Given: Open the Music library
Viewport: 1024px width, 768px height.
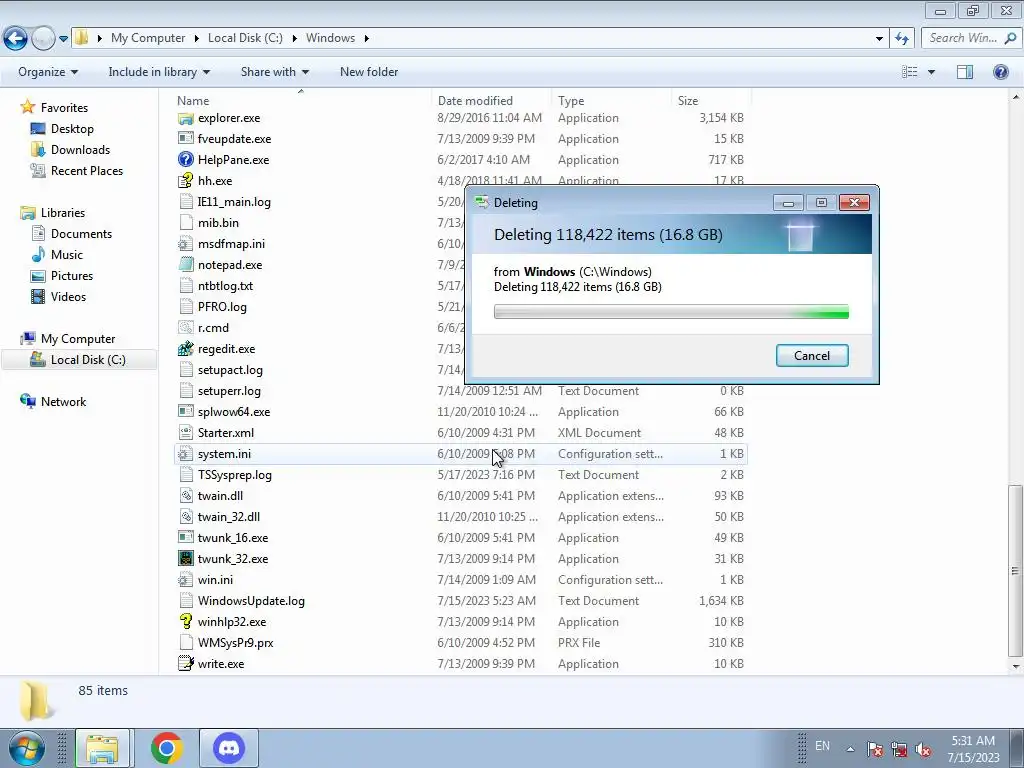Looking at the screenshot, I should pyautogui.click(x=67, y=255).
